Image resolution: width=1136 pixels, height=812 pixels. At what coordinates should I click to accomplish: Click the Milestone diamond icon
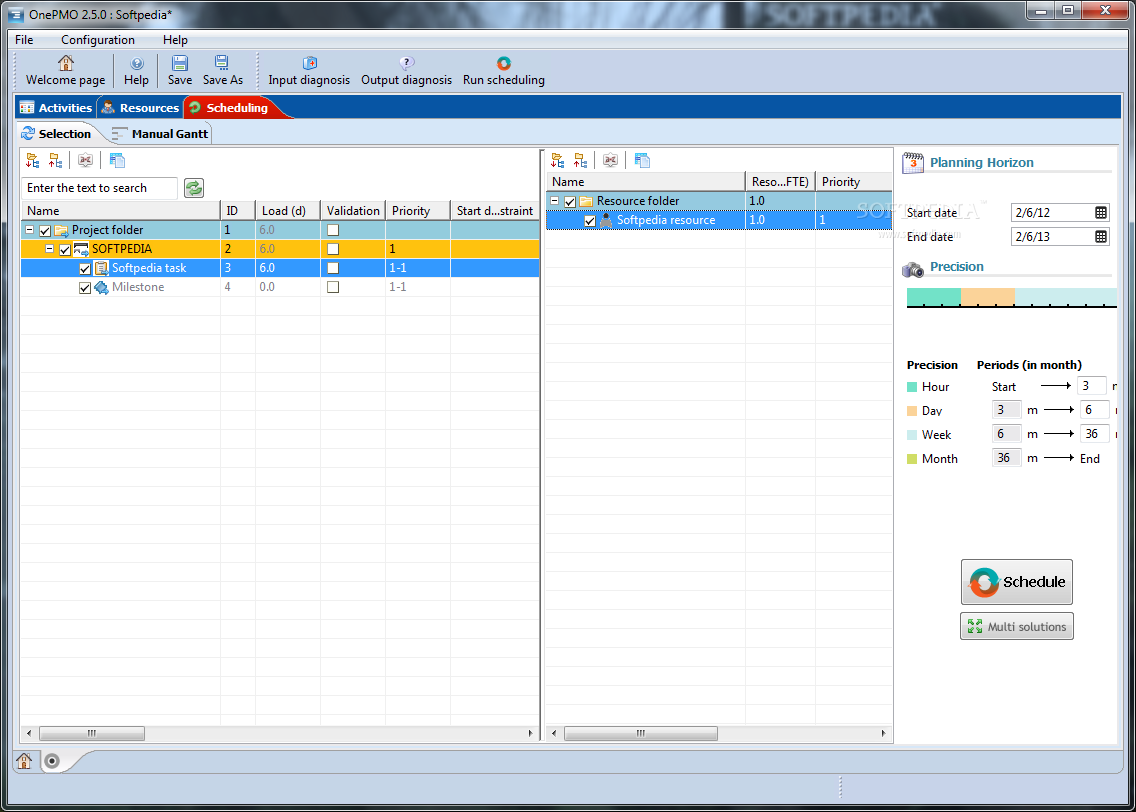pos(101,288)
